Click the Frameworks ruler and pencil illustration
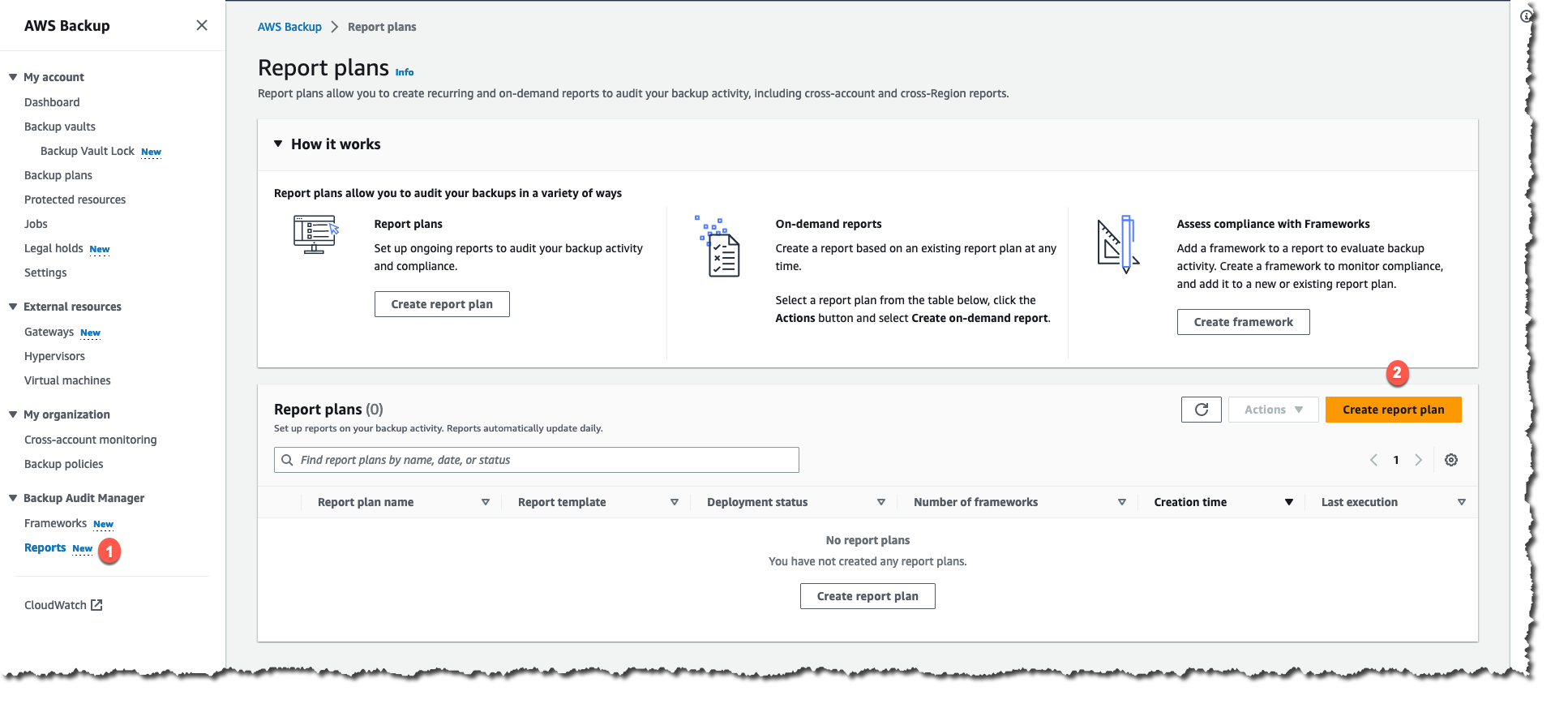Viewport: 1568px width, 704px height. pyautogui.click(x=1119, y=244)
